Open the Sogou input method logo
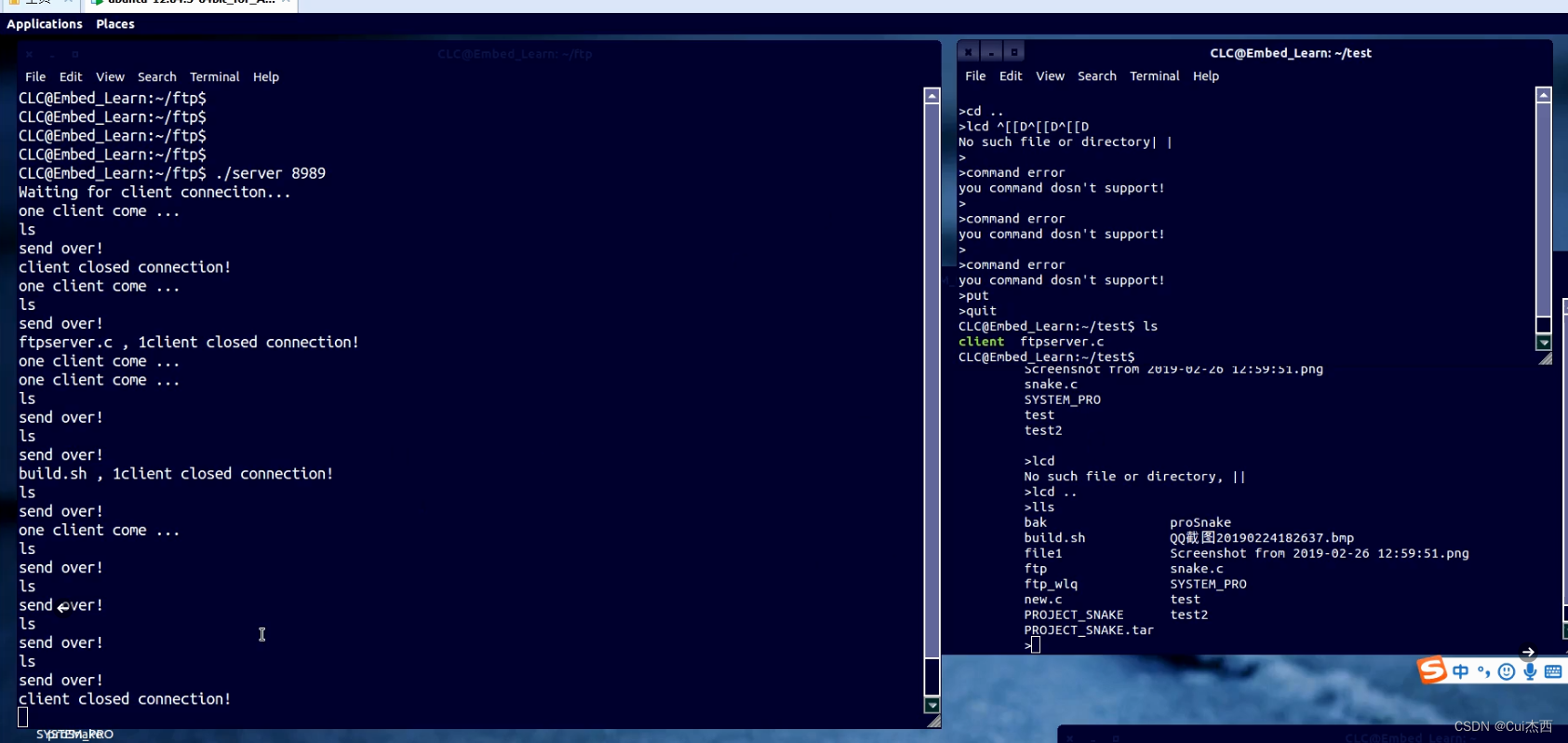This screenshot has width=1568, height=743. (1432, 669)
